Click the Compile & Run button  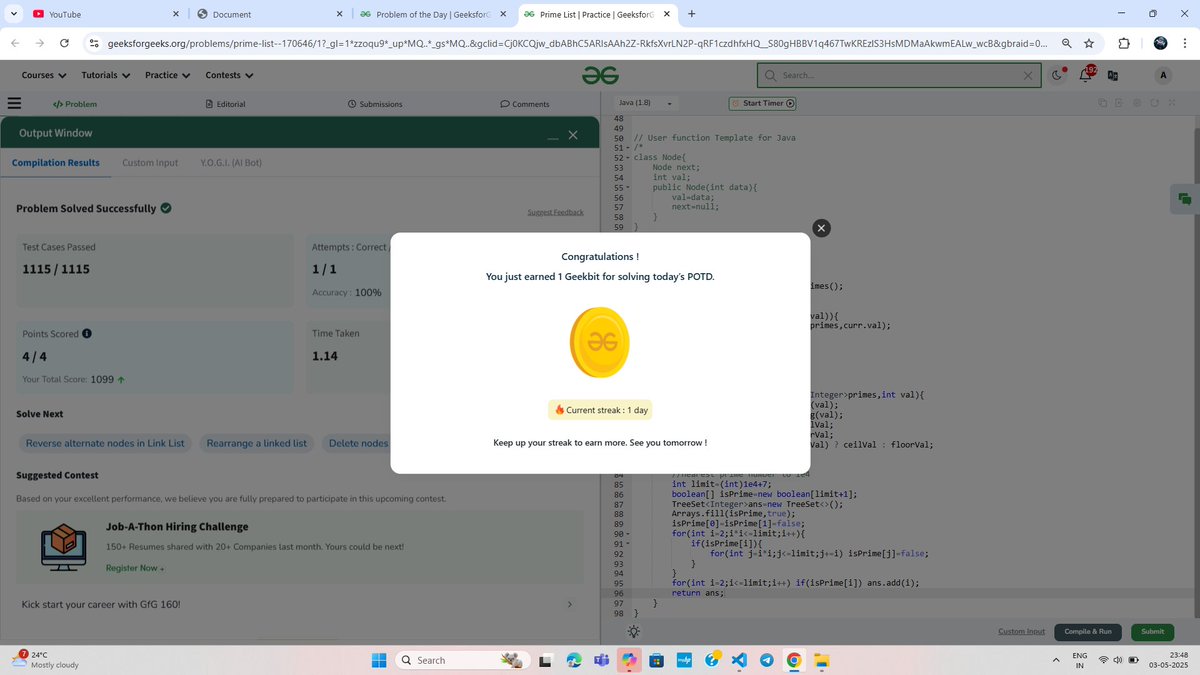click(1087, 631)
